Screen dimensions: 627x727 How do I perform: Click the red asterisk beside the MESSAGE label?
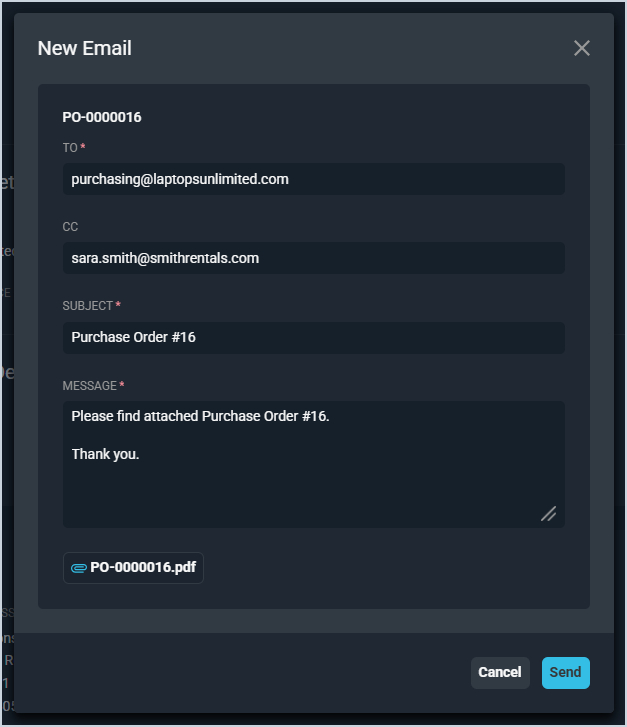[x=122, y=386]
